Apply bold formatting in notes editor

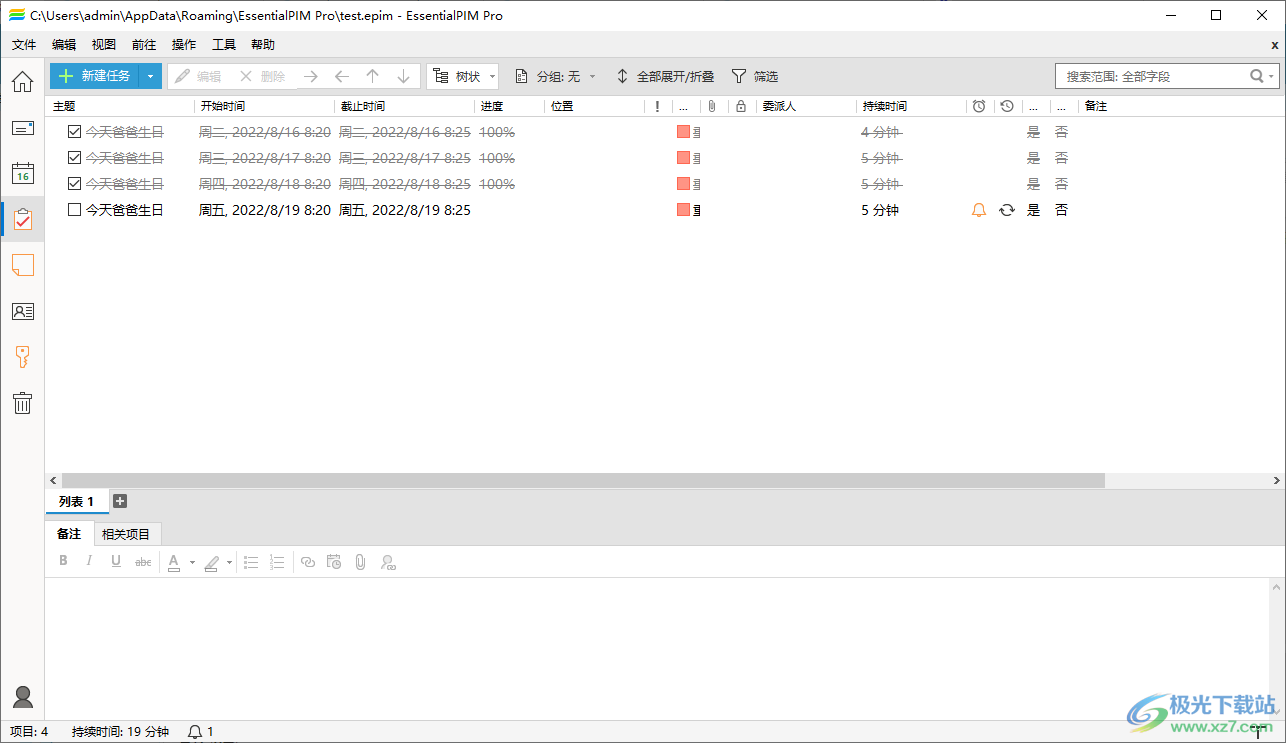pyautogui.click(x=63, y=562)
